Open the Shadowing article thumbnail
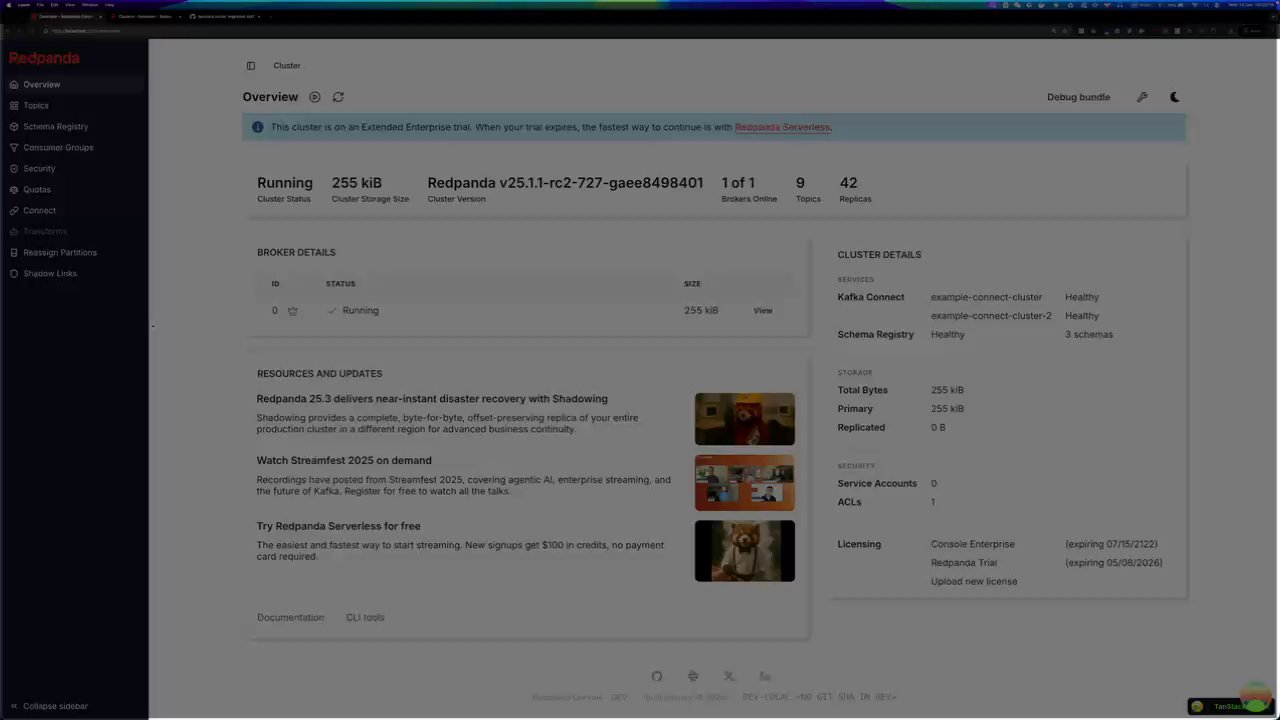1280x720 pixels. point(745,419)
